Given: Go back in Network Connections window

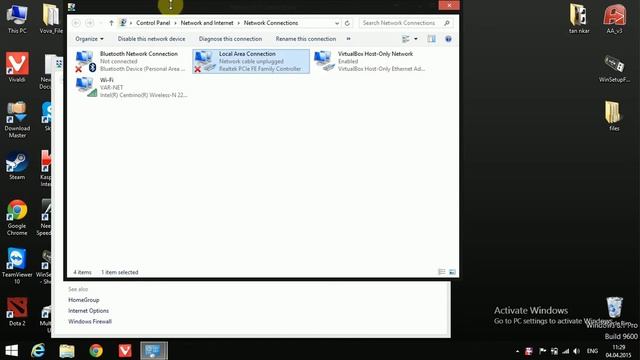Looking at the screenshot, I should click(x=76, y=23).
